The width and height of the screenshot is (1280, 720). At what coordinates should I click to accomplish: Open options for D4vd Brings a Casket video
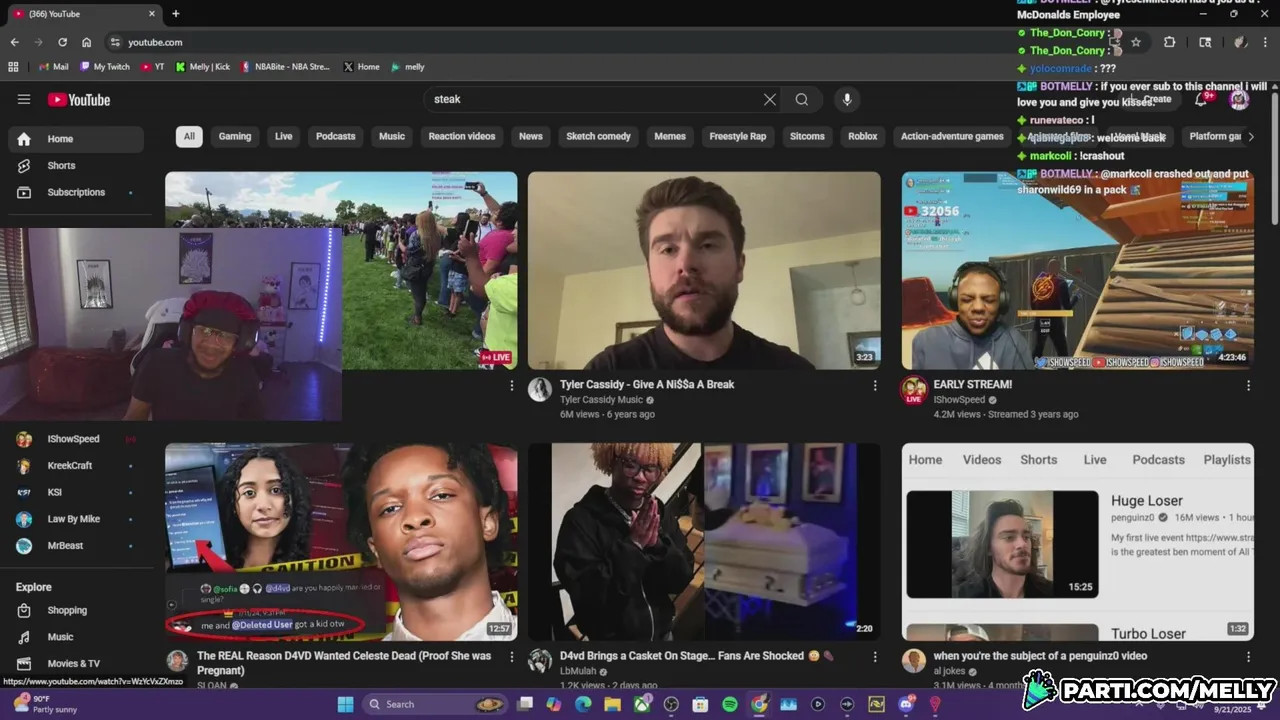pyautogui.click(x=875, y=657)
